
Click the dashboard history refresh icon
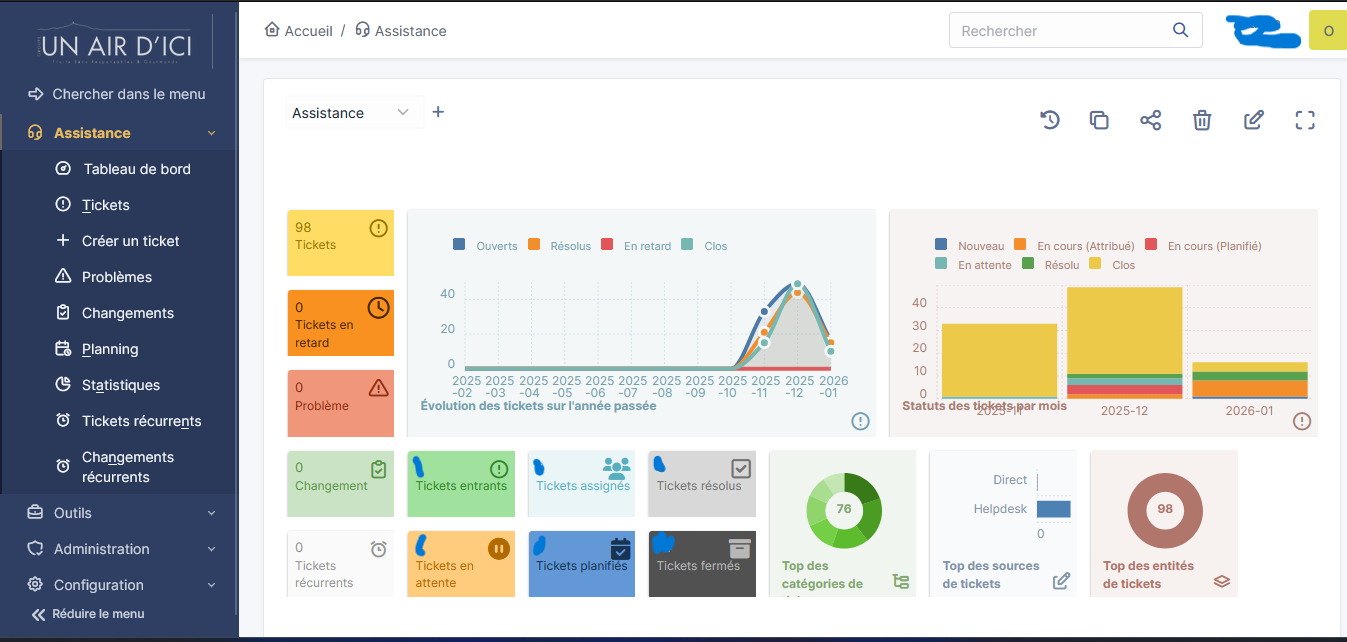pos(1049,120)
